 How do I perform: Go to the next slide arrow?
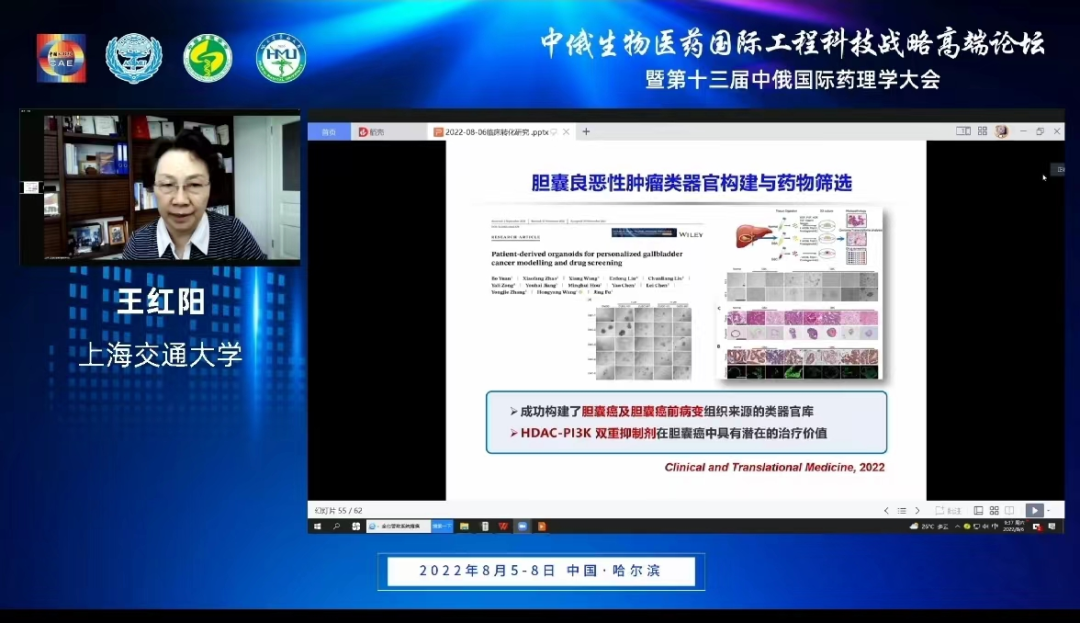[917, 510]
